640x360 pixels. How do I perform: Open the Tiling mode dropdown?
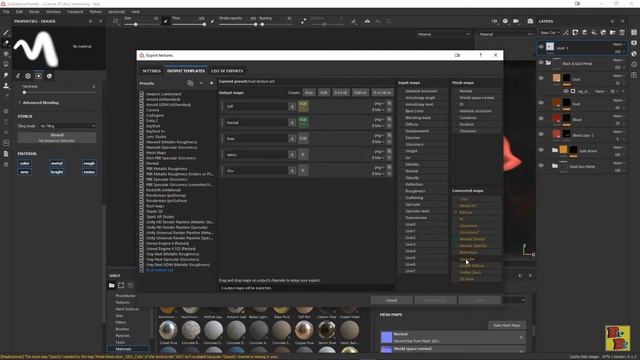[67, 126]
